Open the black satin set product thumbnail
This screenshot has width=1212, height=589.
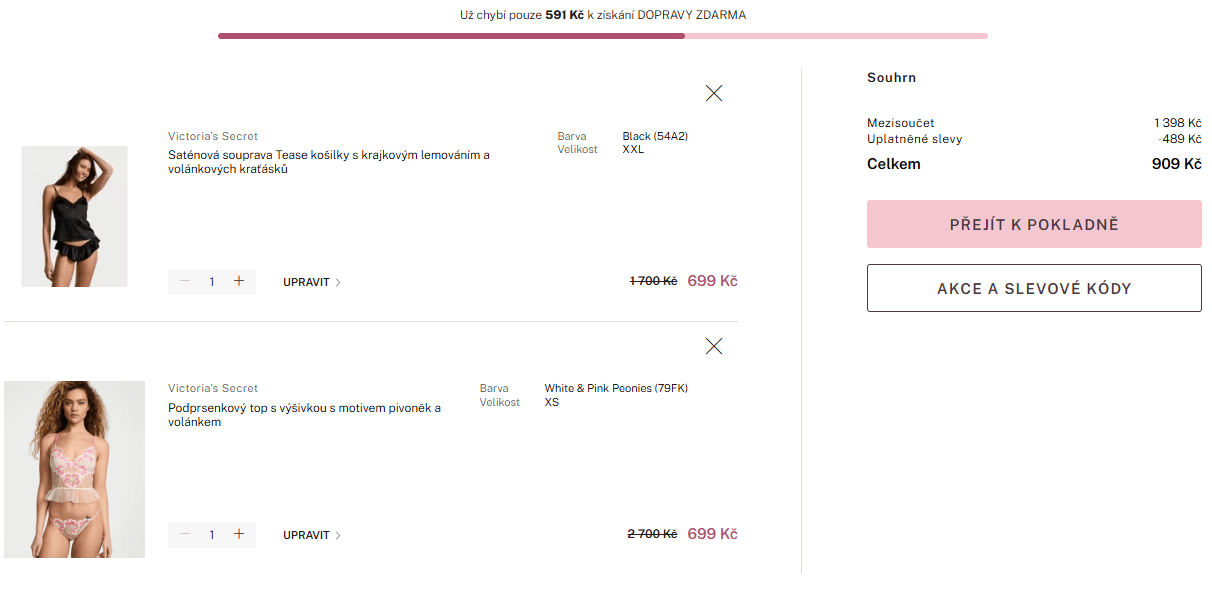point(74,216)
